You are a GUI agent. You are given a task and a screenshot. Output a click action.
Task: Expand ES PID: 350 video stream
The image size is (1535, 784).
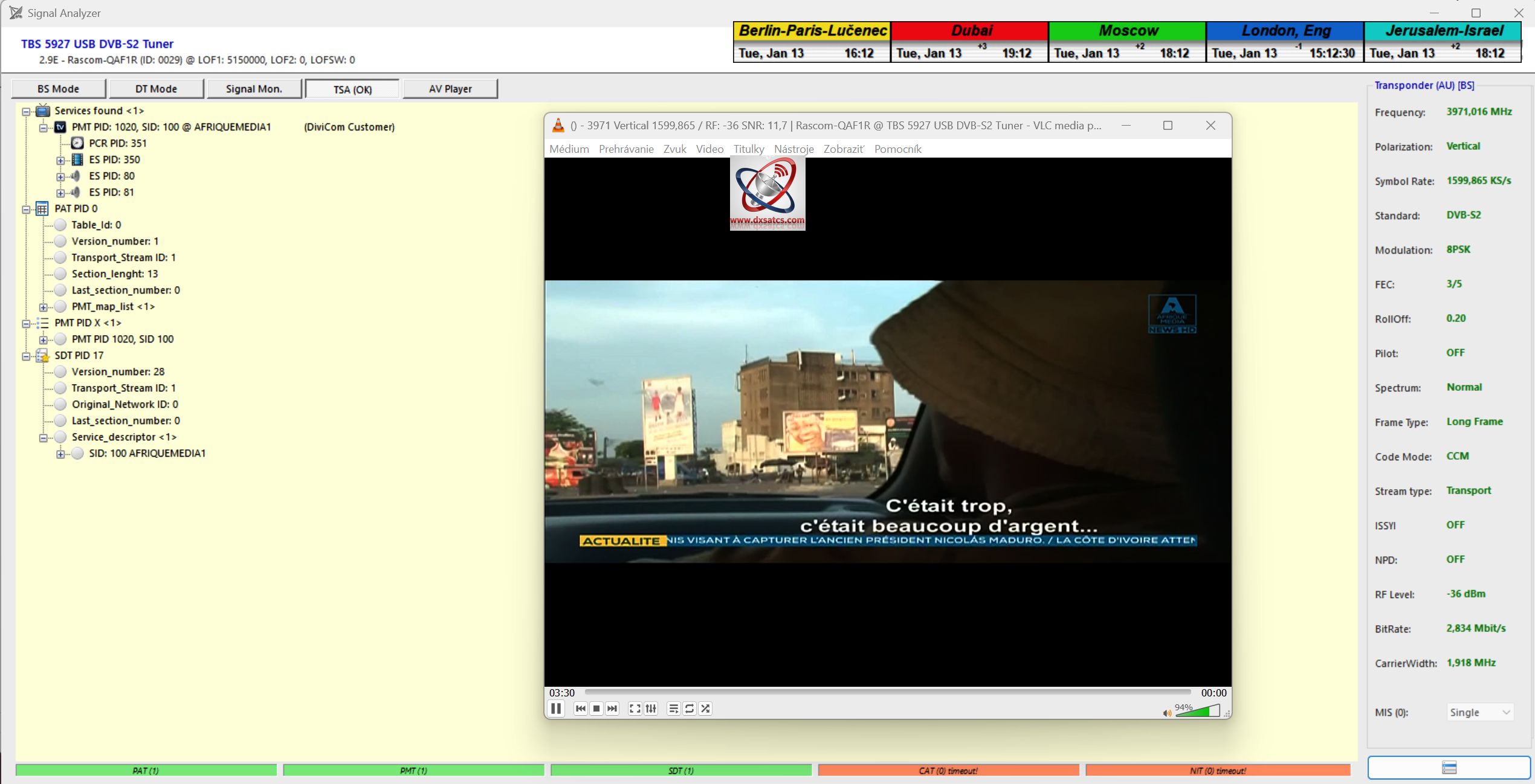tap(60, 160)
